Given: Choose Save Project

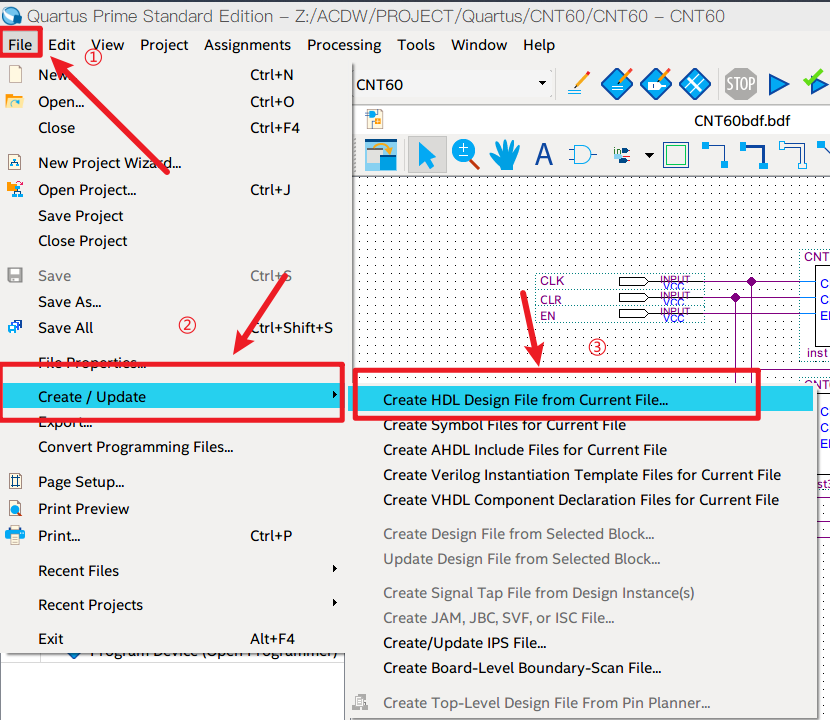Looking at the screenshot, I should 80,215.
